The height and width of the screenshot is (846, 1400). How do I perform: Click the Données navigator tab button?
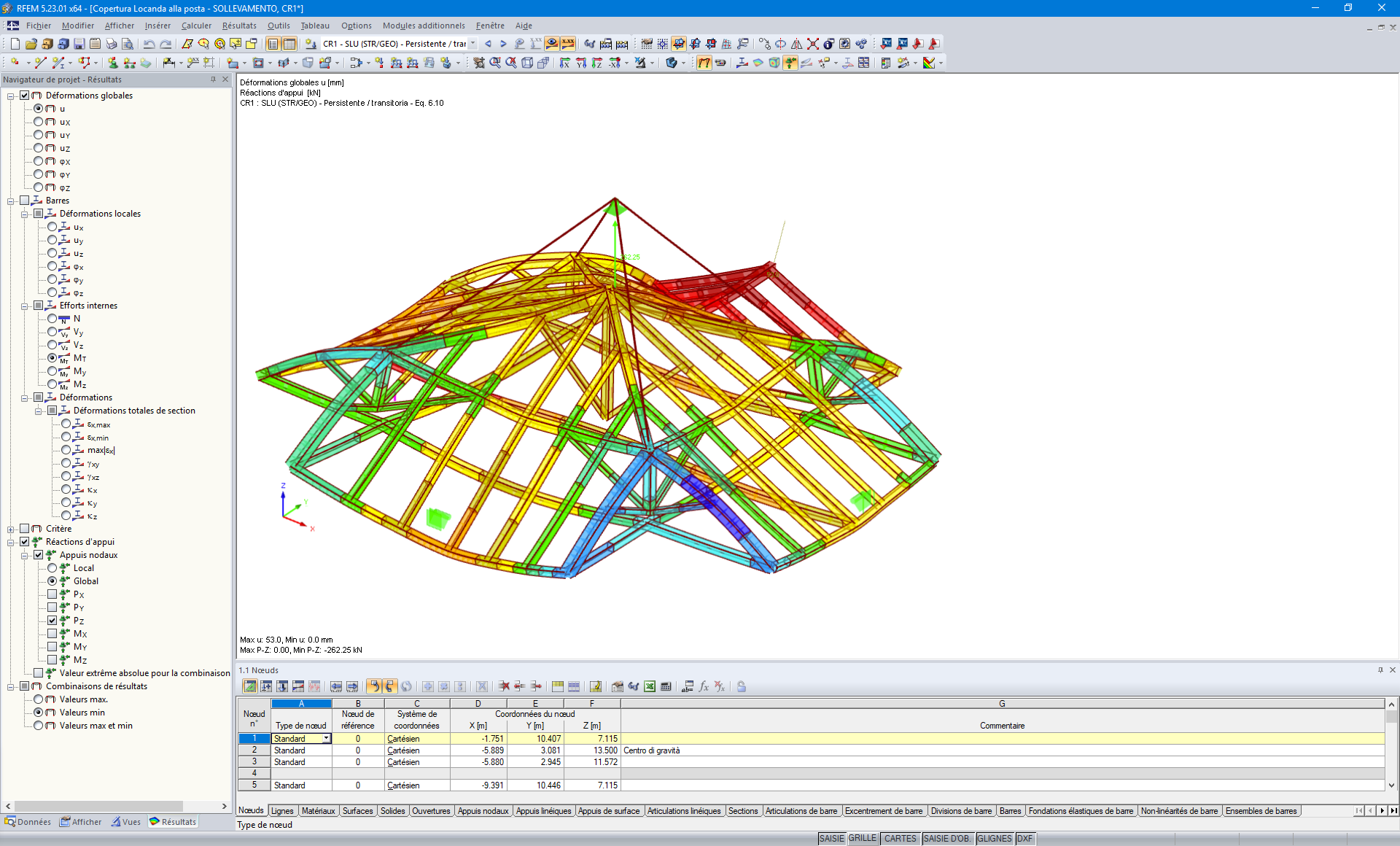(x=28, y=822)
